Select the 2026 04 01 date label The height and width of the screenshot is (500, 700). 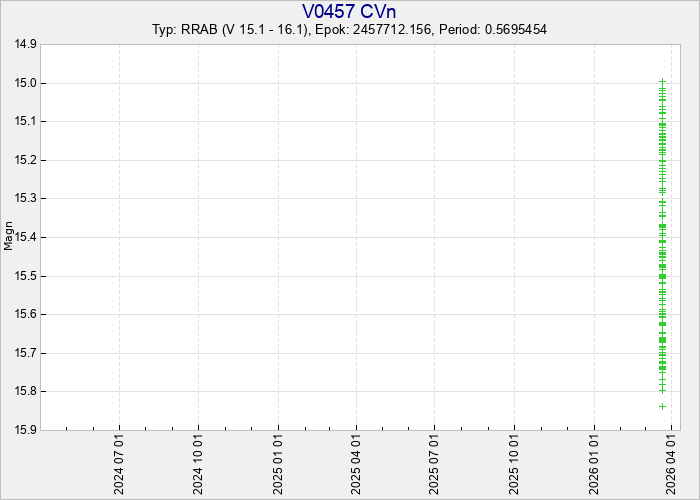pyautogui.click(x=672, y=464)
